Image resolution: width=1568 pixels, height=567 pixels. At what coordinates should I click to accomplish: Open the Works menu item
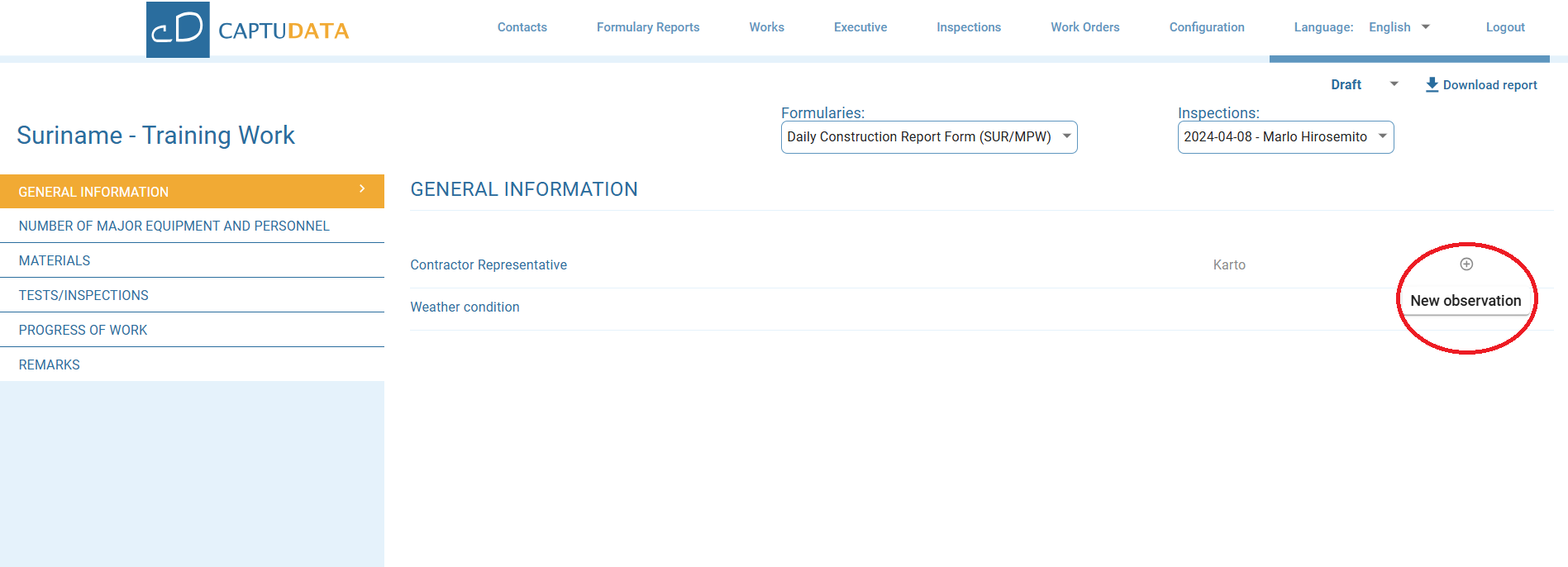(x=766, y=27)
